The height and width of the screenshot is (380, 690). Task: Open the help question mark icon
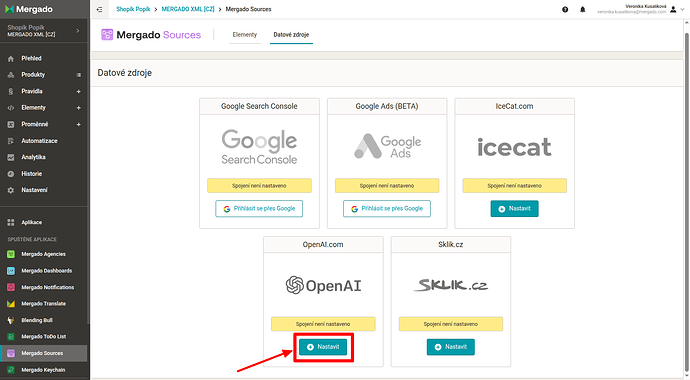[565, 10]
